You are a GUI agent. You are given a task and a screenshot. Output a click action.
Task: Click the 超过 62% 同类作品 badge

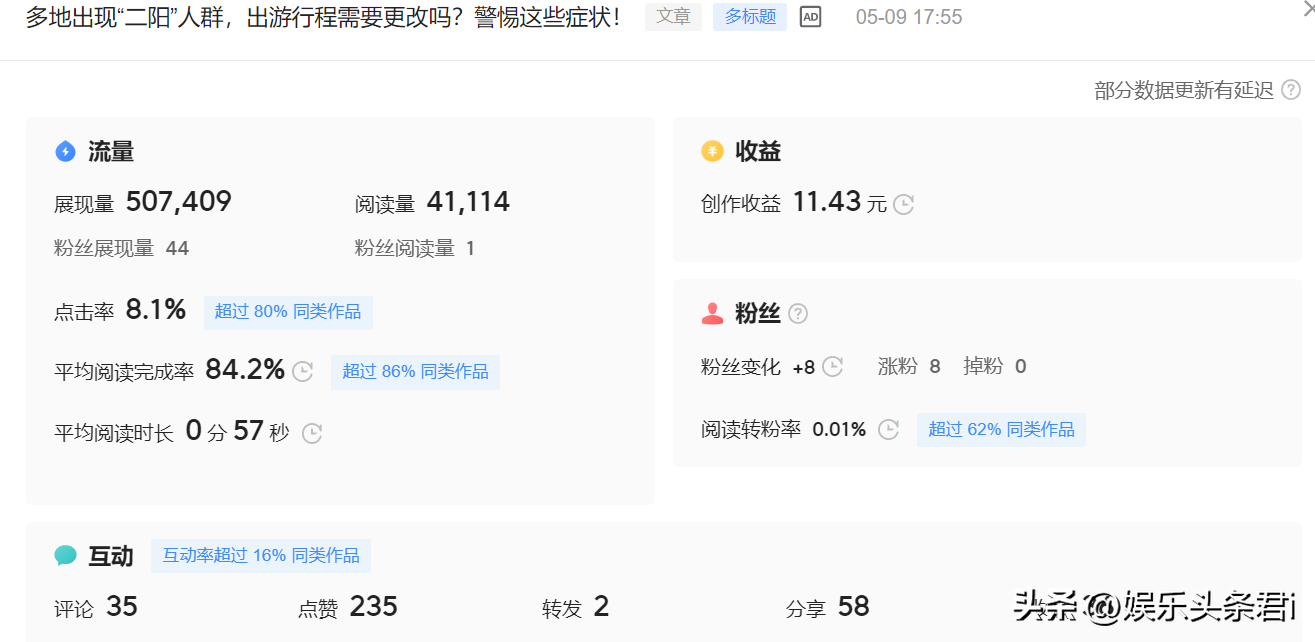[x=1001, y=430]
